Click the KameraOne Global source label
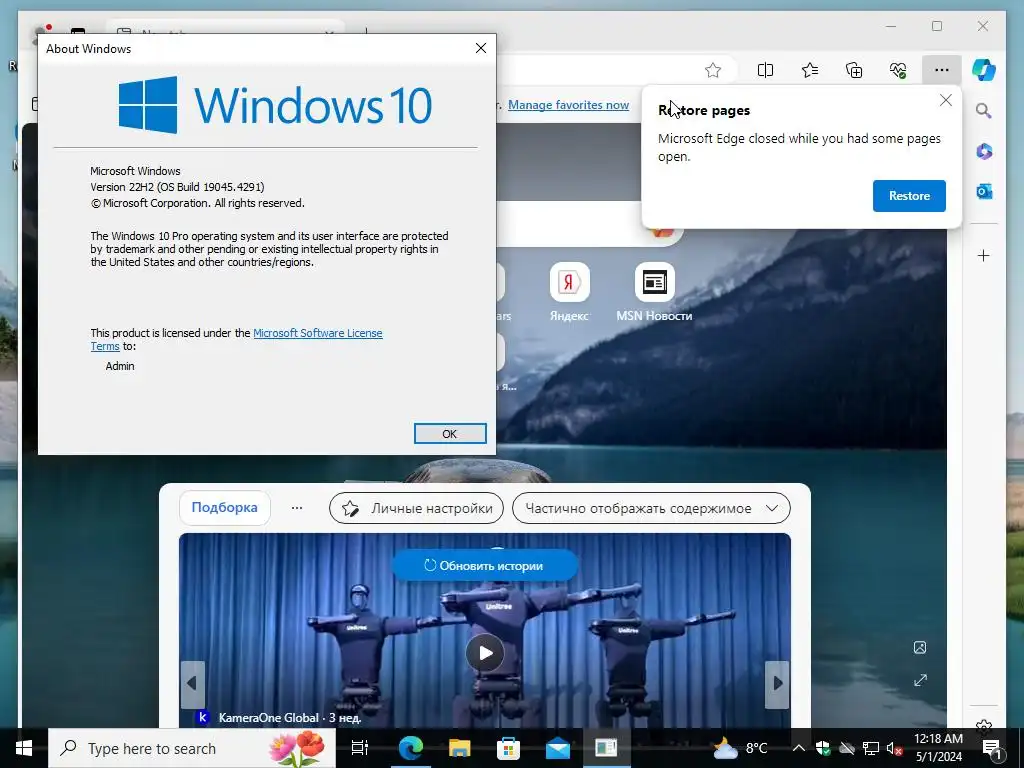The height and width of the screenshot is (768, 1024). point(268,718)
